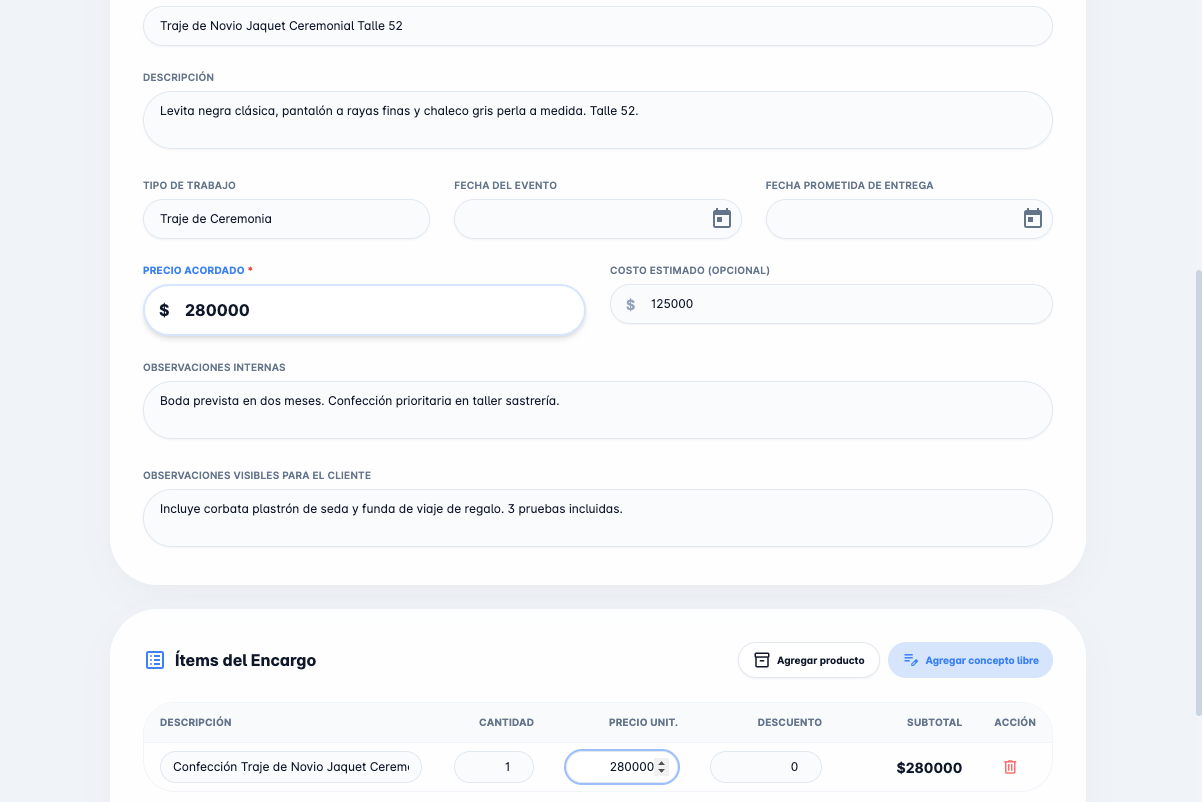Click the Tipo de Trabajo label
This screenshot has height=802, width=1202.
tap(189, 185)
